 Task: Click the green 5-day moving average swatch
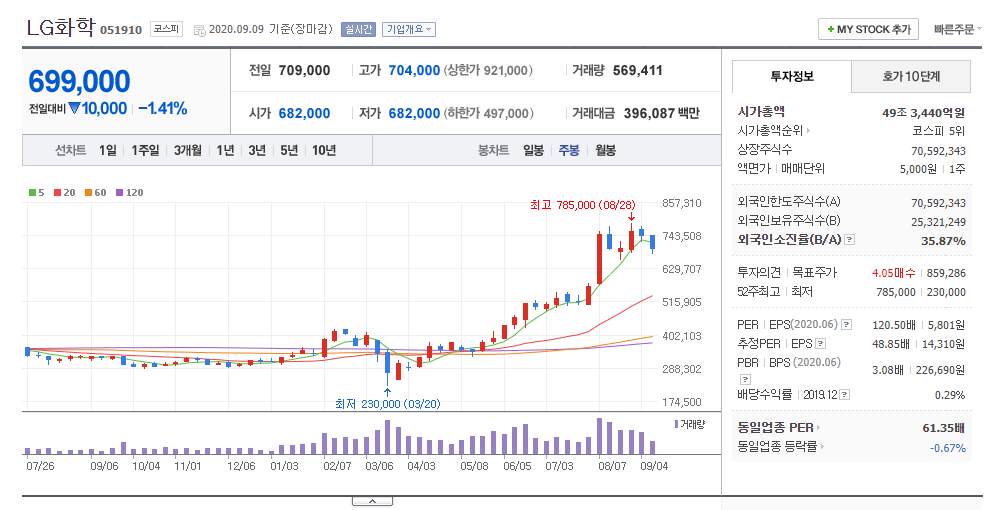point(32,193)
